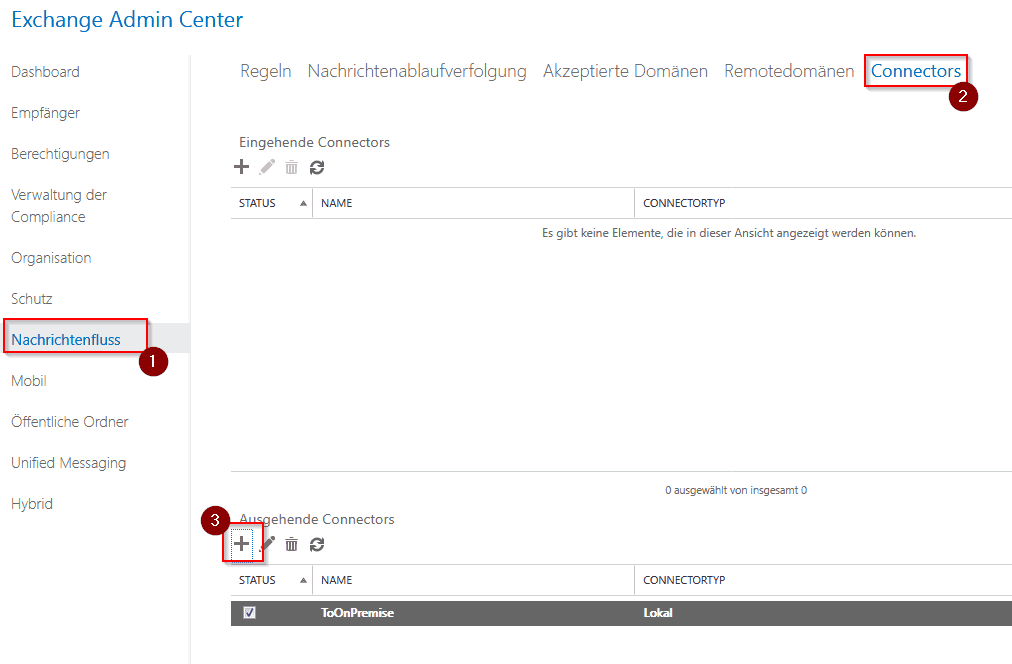Sort outgoing connectors by STATUS arrow
1012x664 pixels.
pos(303,580)
